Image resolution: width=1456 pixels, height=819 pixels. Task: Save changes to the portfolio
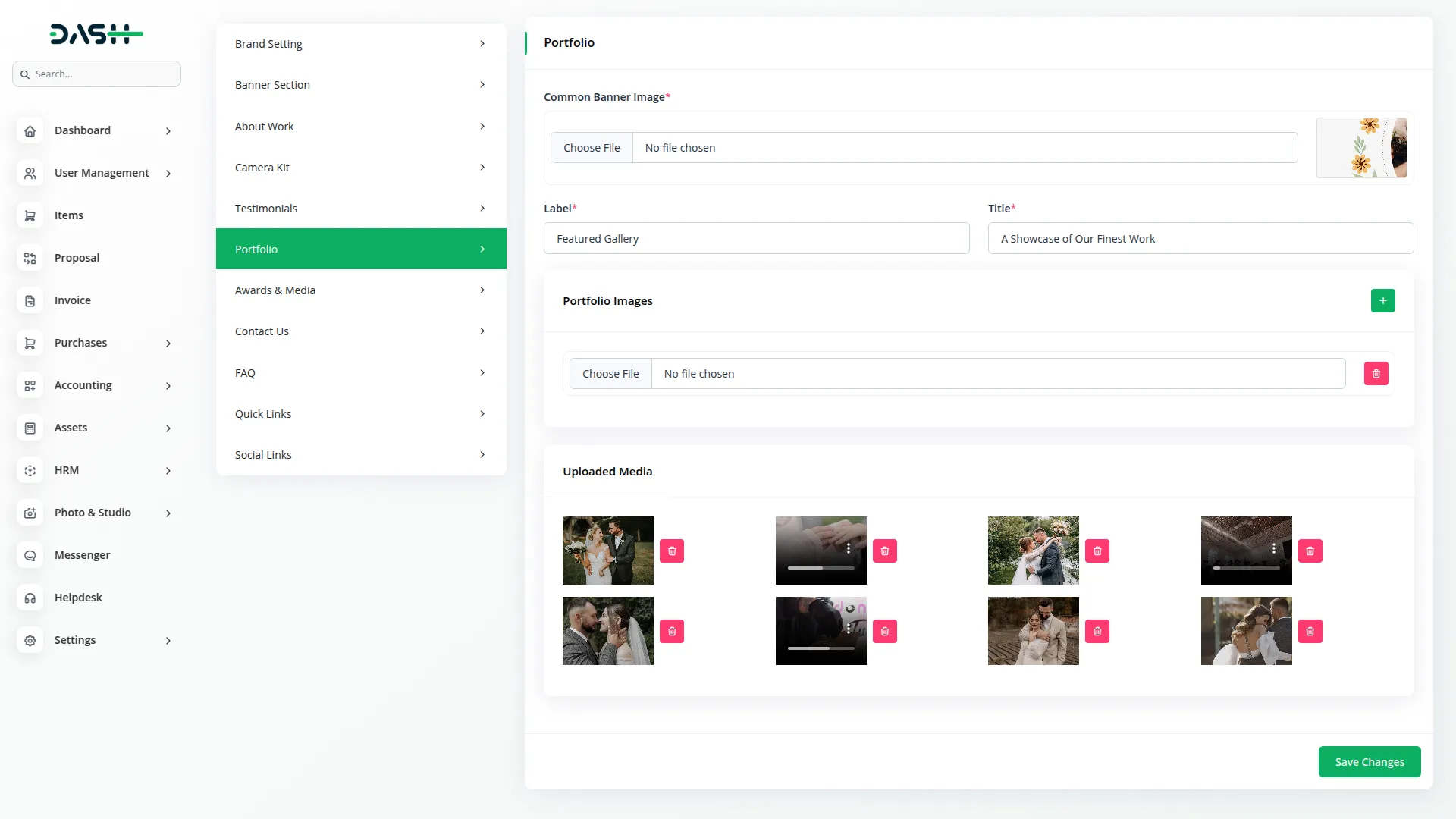click(1369, 762)
